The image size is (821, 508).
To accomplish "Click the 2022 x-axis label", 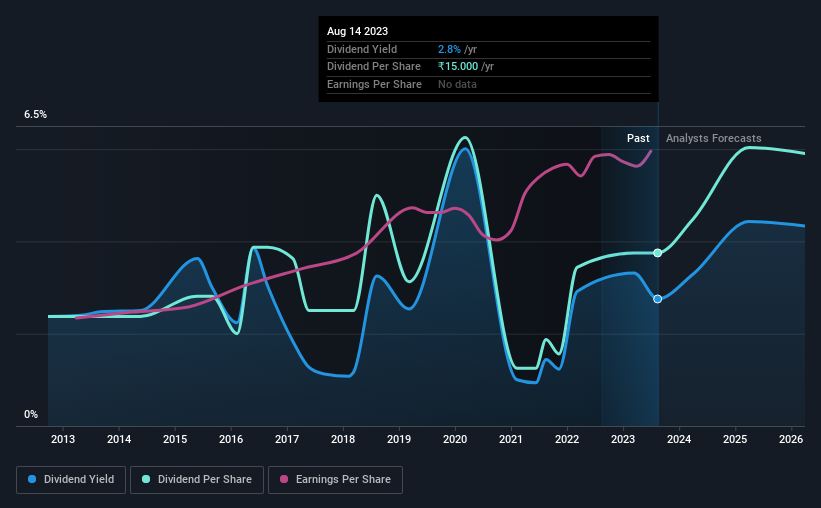I will (567, 439).
